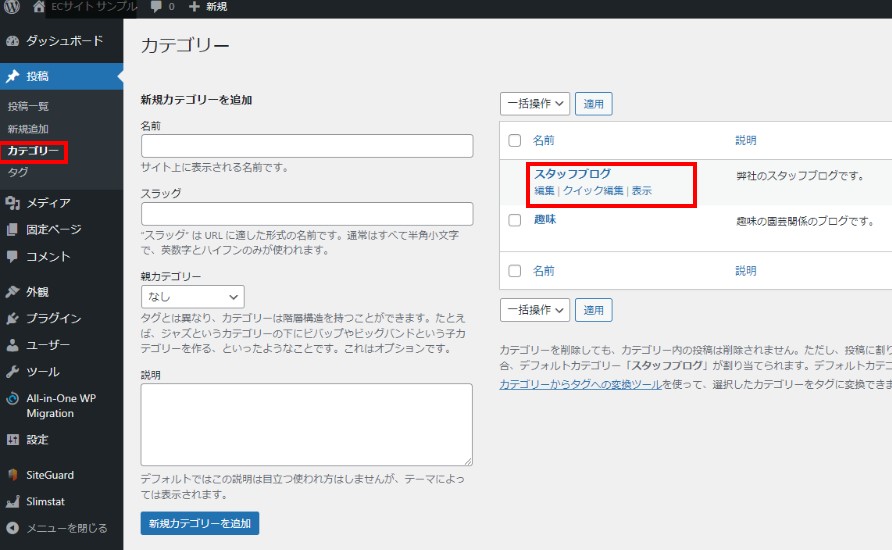Go to 投稿一覧 in the submenu
The width and height of the screenshot is (892, 550).
(28, 106)
